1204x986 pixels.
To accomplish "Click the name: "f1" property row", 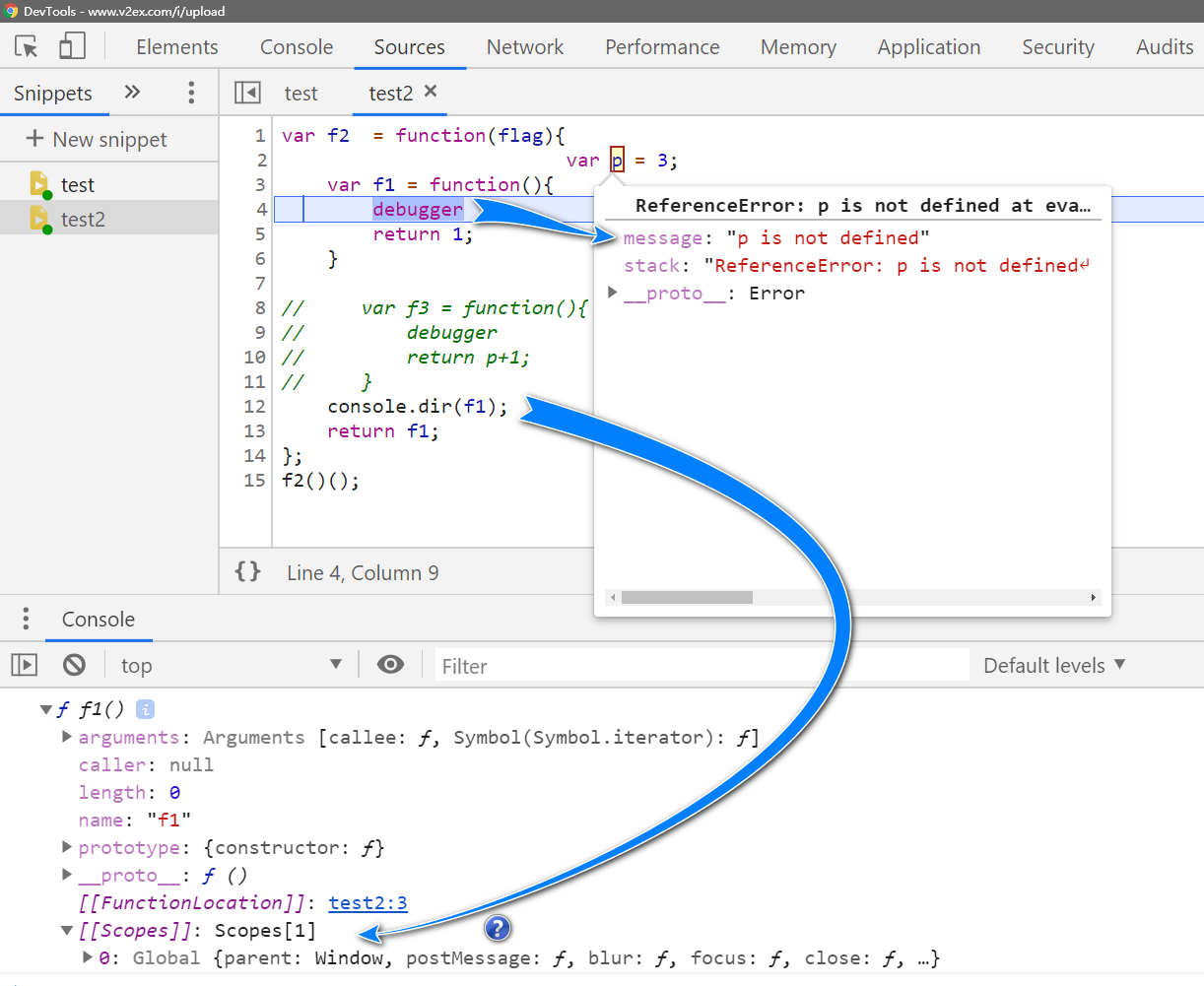I will click(135, 820).
